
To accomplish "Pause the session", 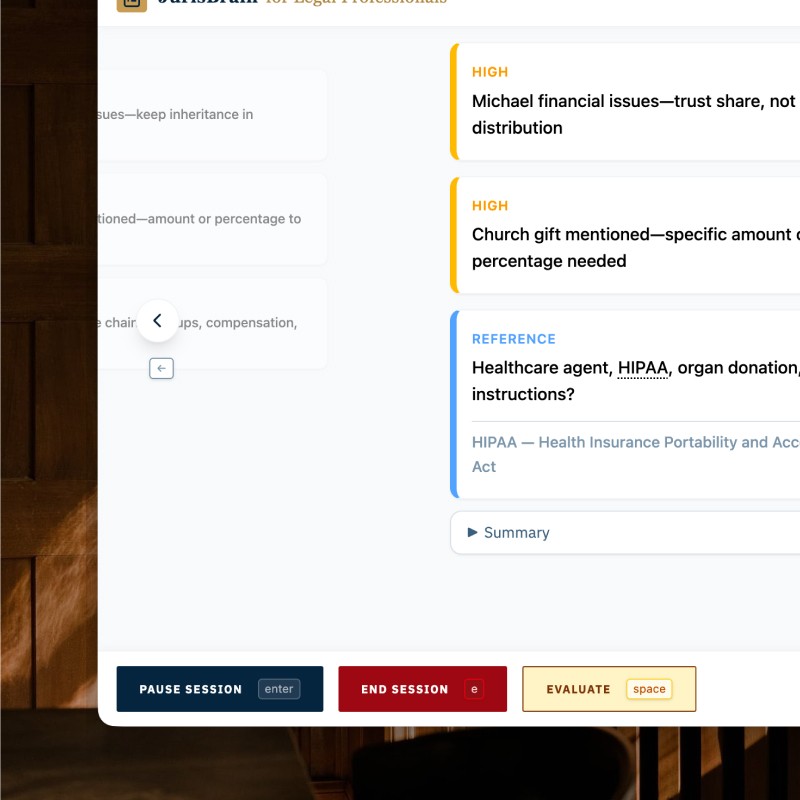I will tap(220, 689).
